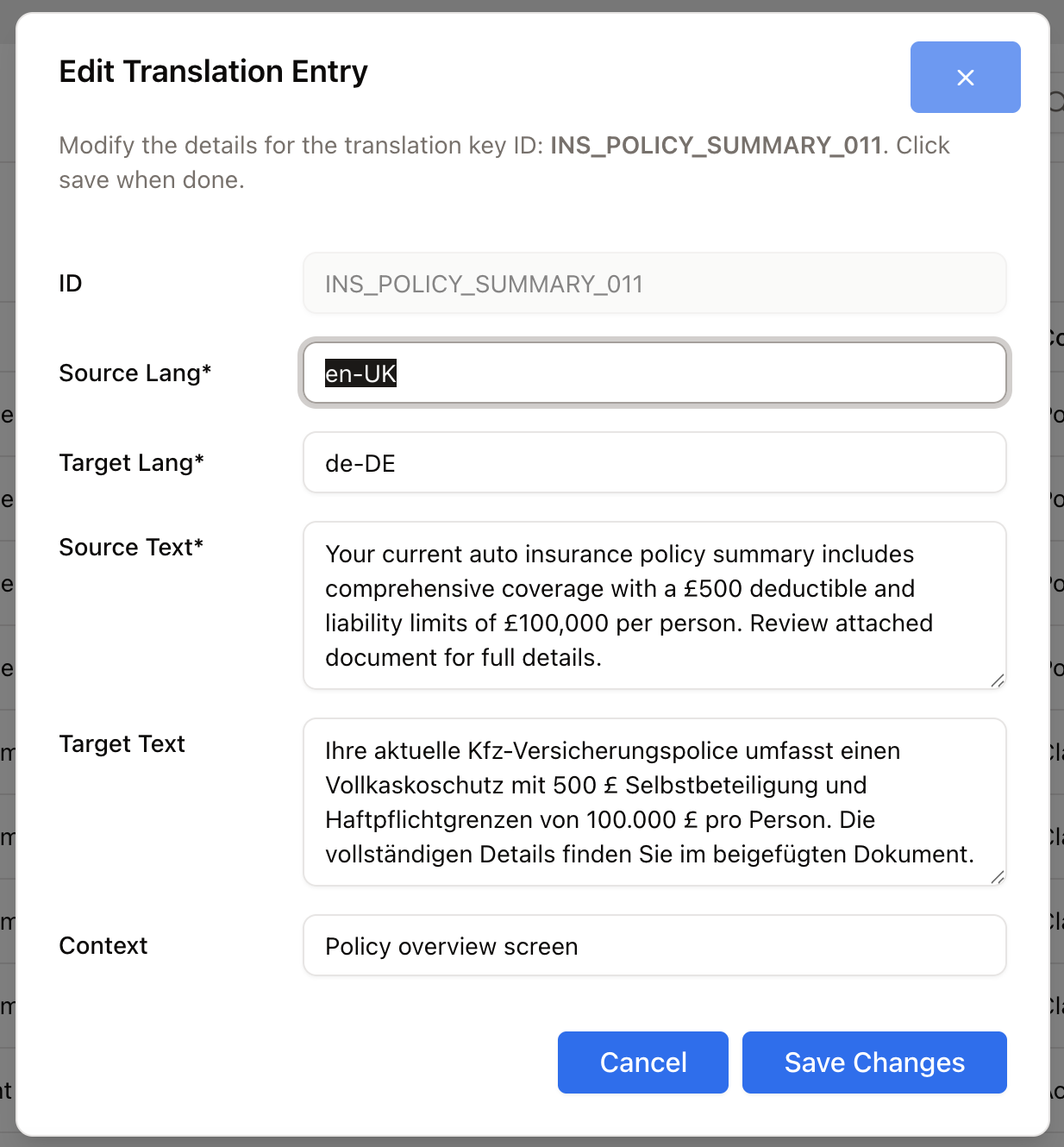The width and height of the screenshot is (1064, 1147).
Task: Click inside the Source Text textarea
Action: (654, 605)
